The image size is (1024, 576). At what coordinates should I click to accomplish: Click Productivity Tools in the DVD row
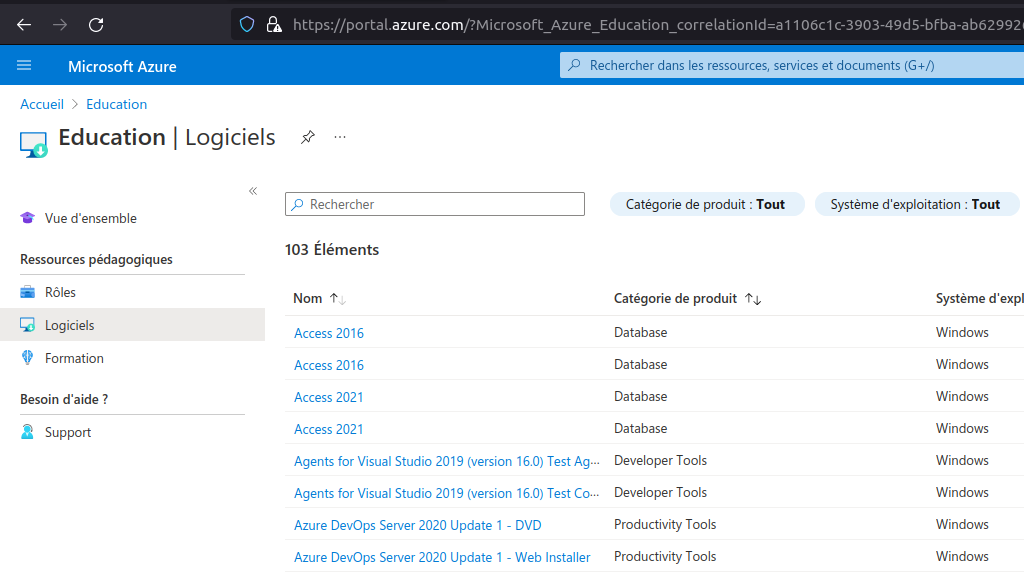[665, 524]
